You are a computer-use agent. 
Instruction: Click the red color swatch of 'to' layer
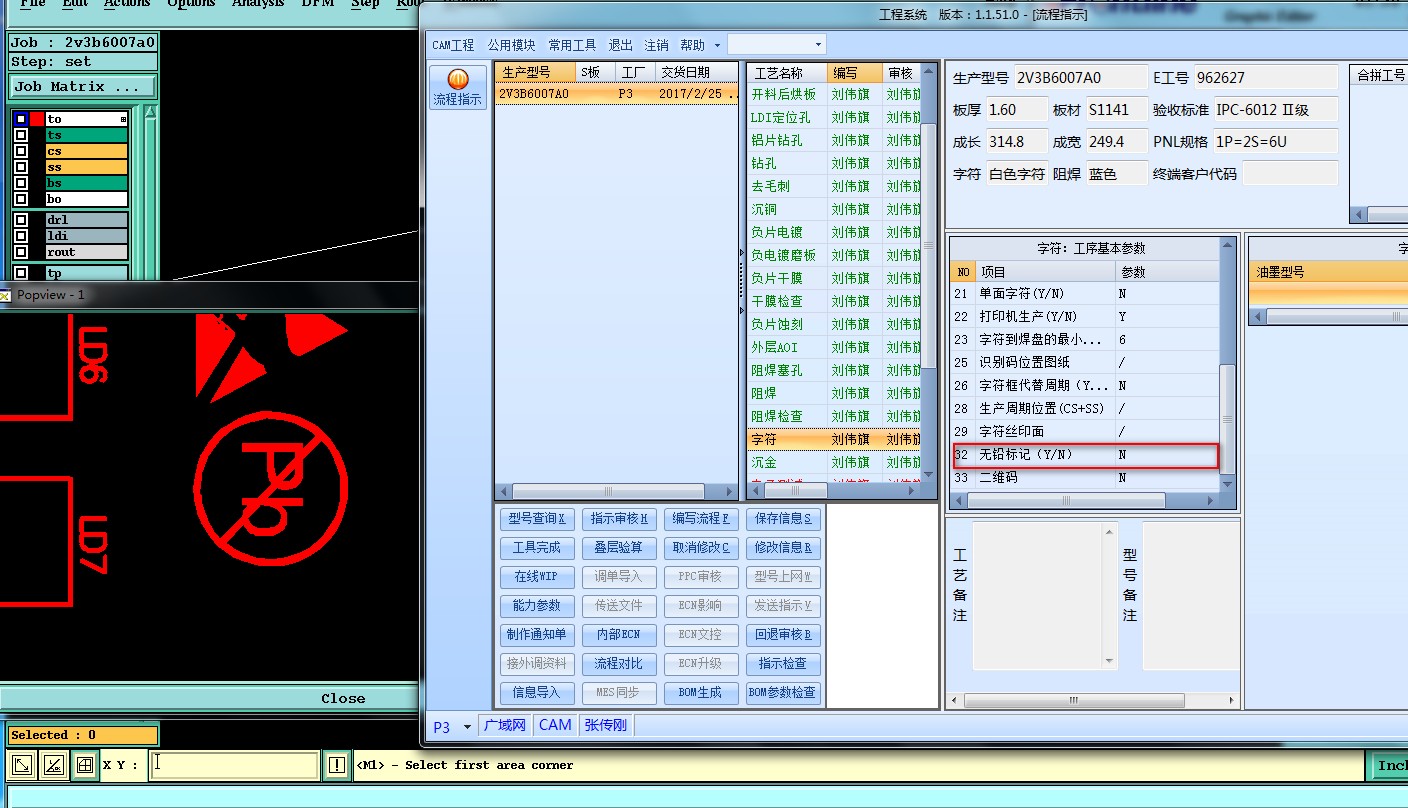coord(36,119)
